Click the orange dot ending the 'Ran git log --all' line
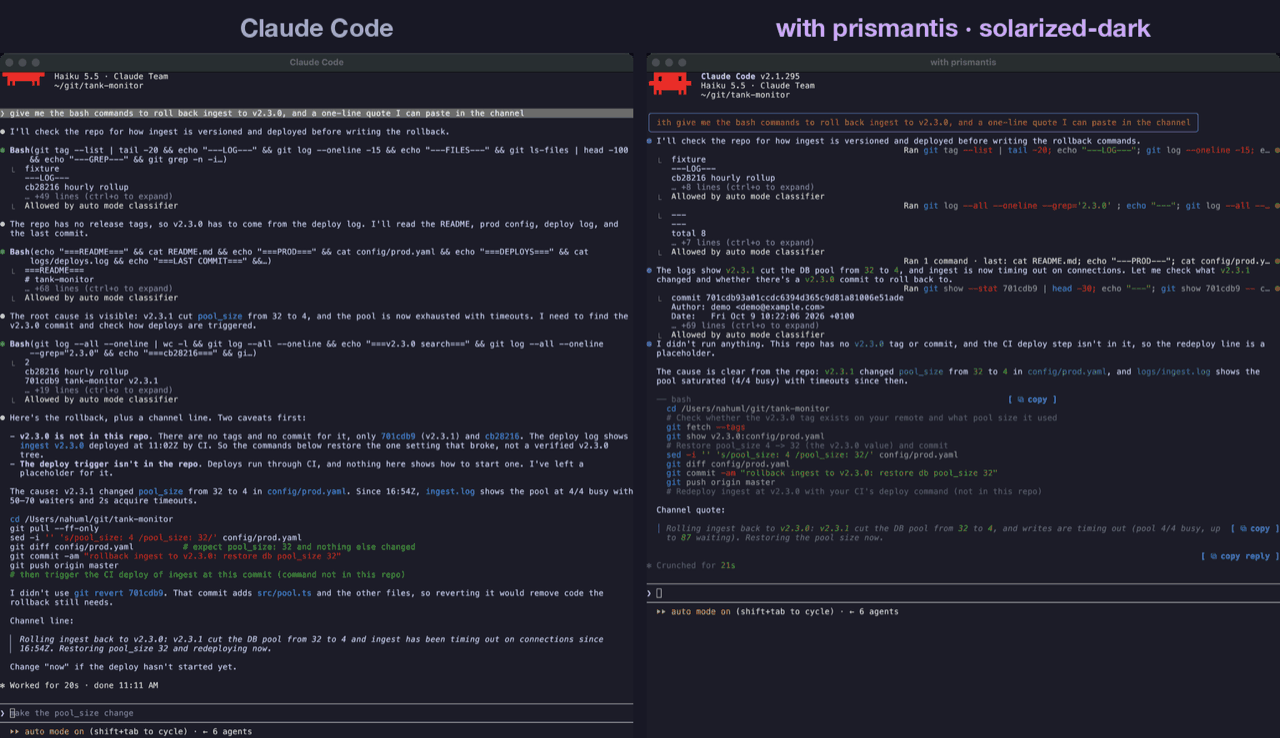1280x738 pixels. click(1276, 205)
